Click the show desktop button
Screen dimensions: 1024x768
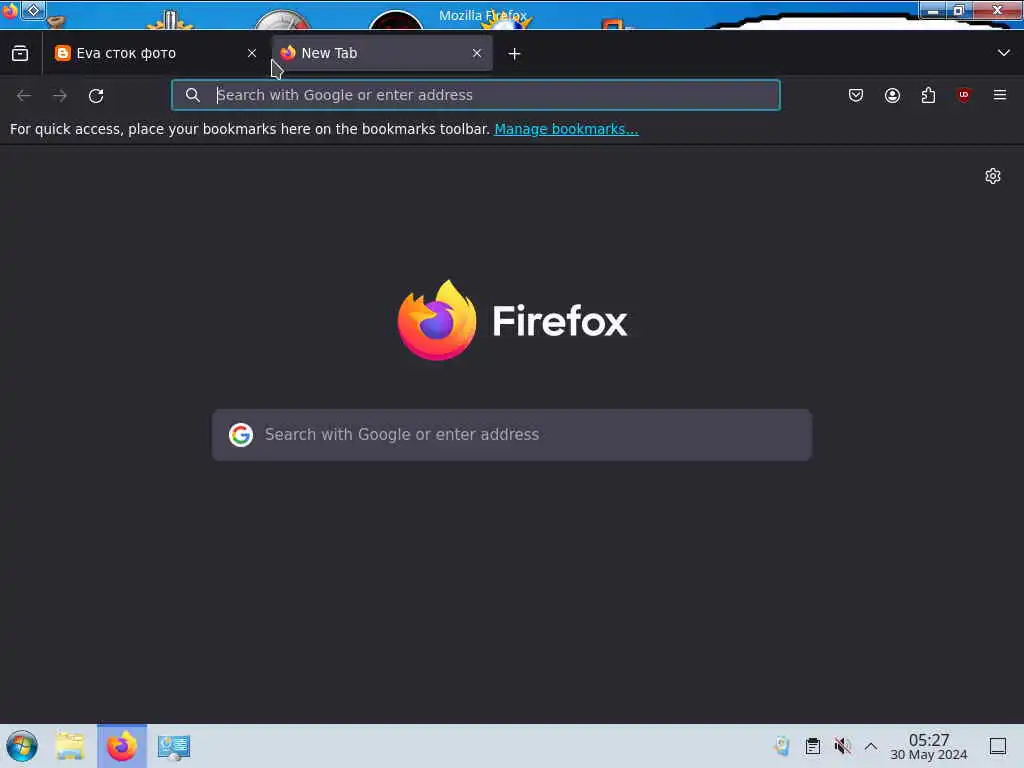[x=998, y=746]
